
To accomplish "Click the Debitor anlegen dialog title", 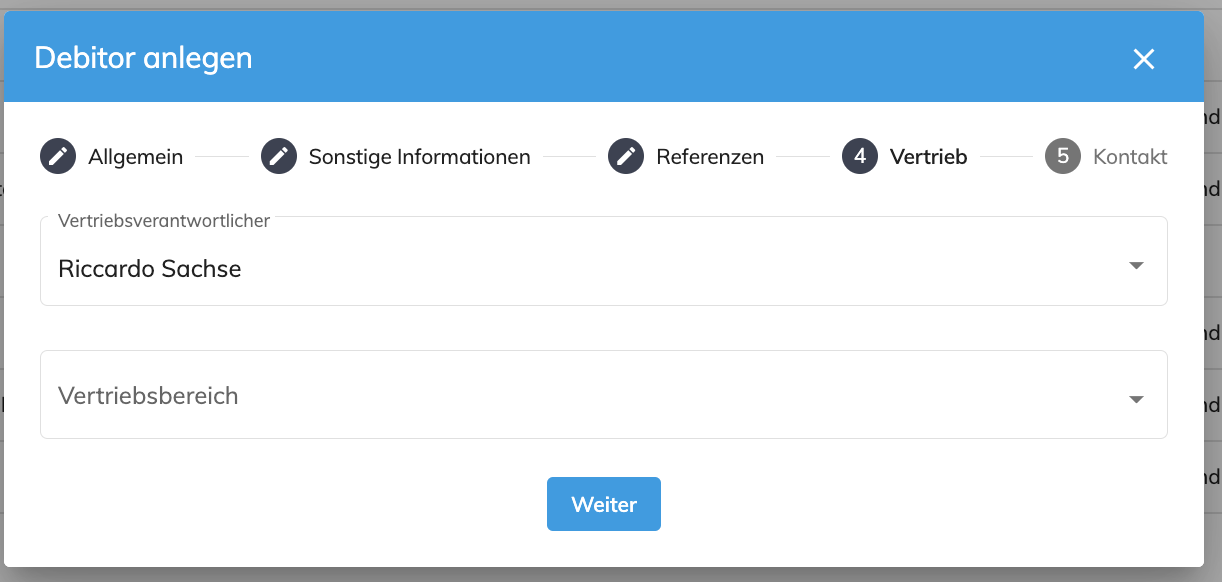I will 143,58.
